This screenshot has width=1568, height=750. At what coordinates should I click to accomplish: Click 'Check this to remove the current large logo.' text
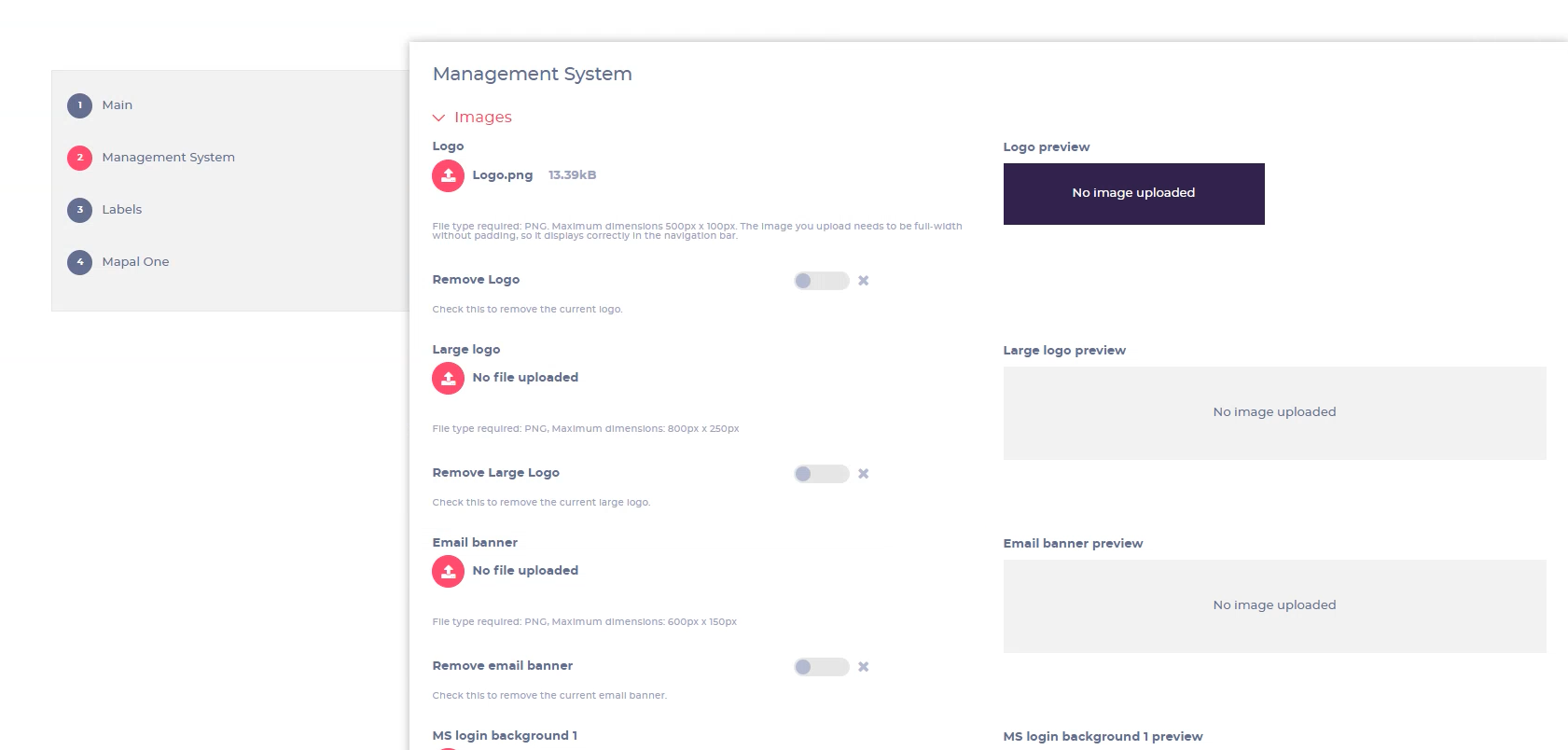coord(541,503)
